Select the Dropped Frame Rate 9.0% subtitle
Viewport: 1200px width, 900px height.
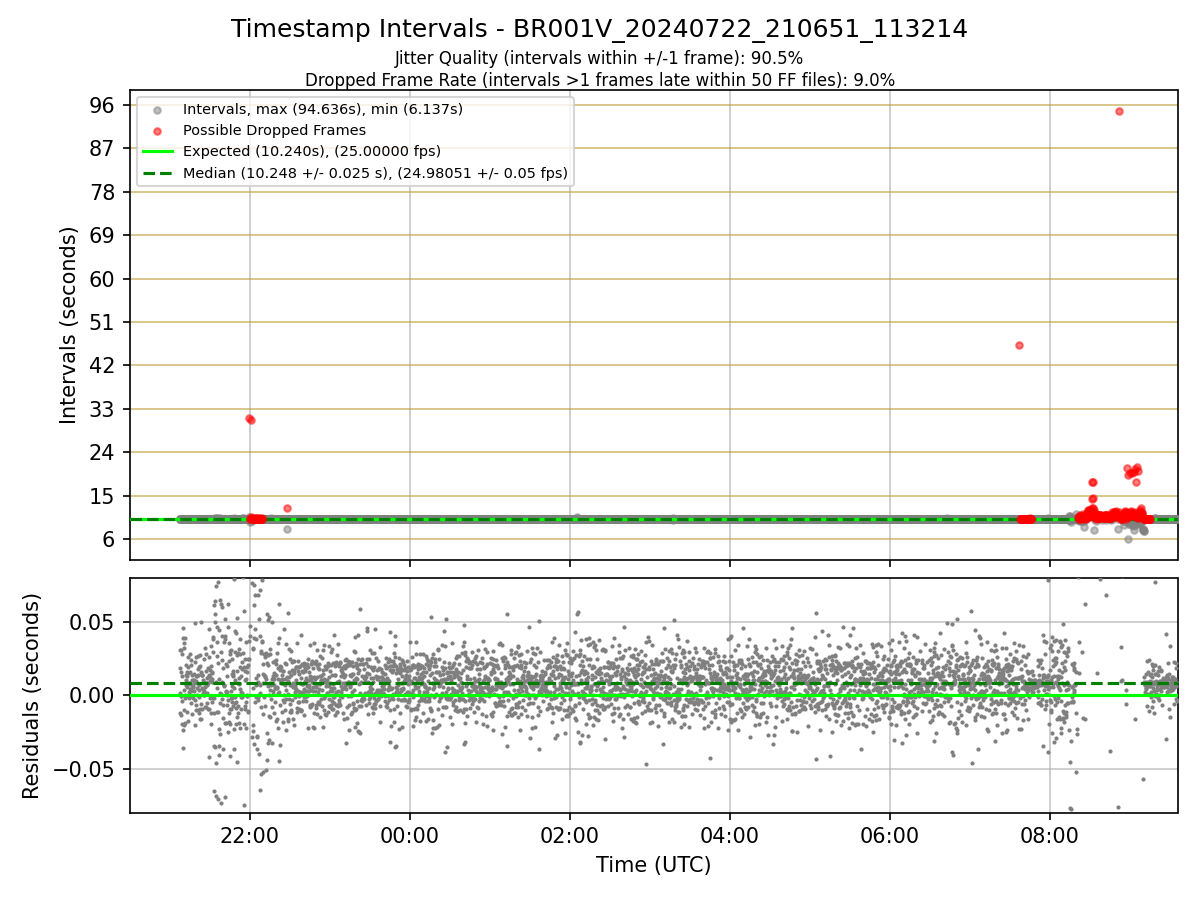coord(599,79)
